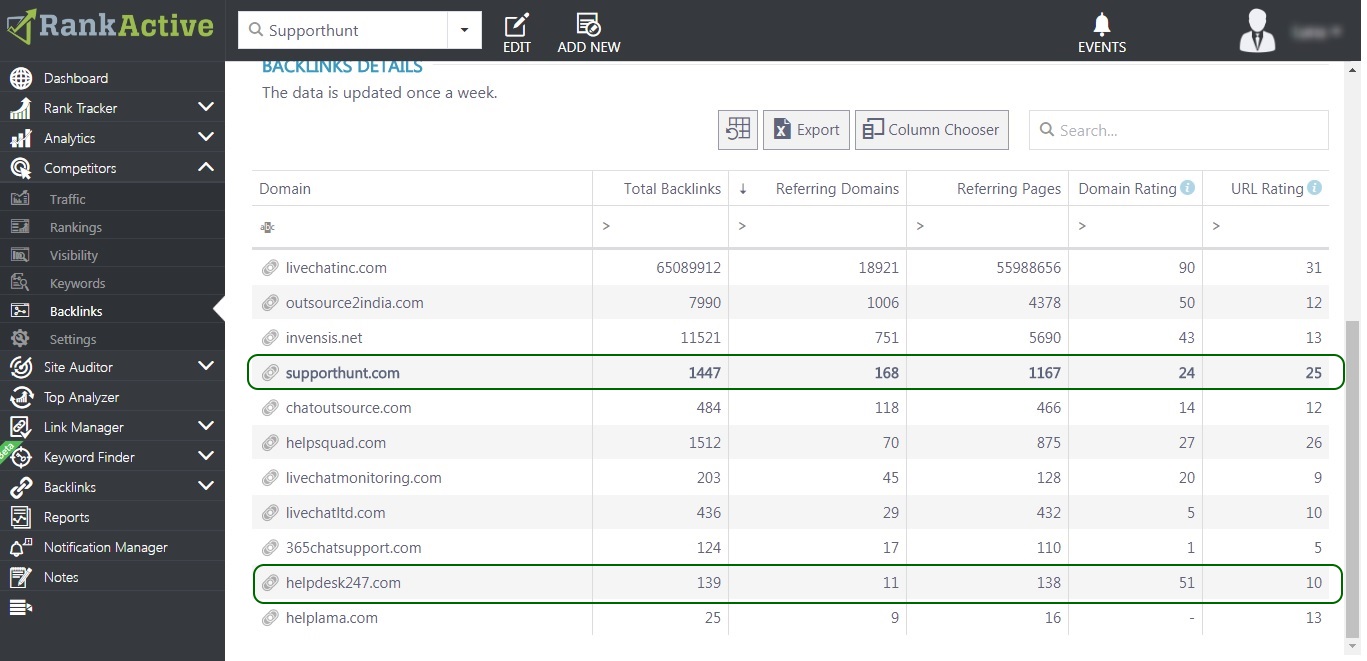Click the collapse sidebar icon below Notes

pos(20,607)
